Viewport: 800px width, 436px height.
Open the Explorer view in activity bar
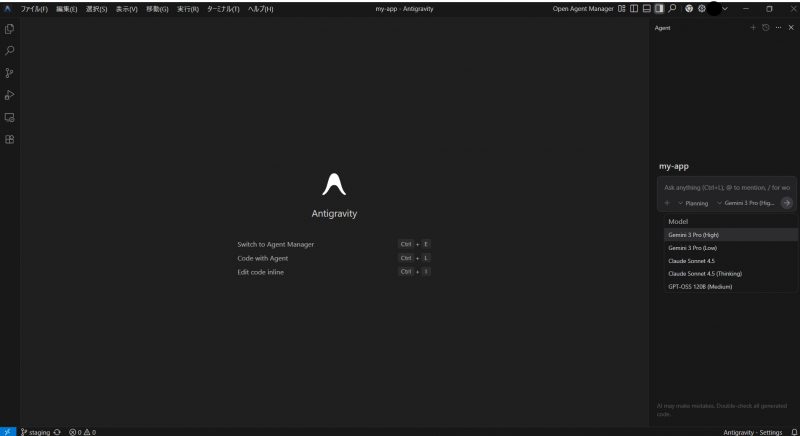pyautogui.click(x=10, y=29)
